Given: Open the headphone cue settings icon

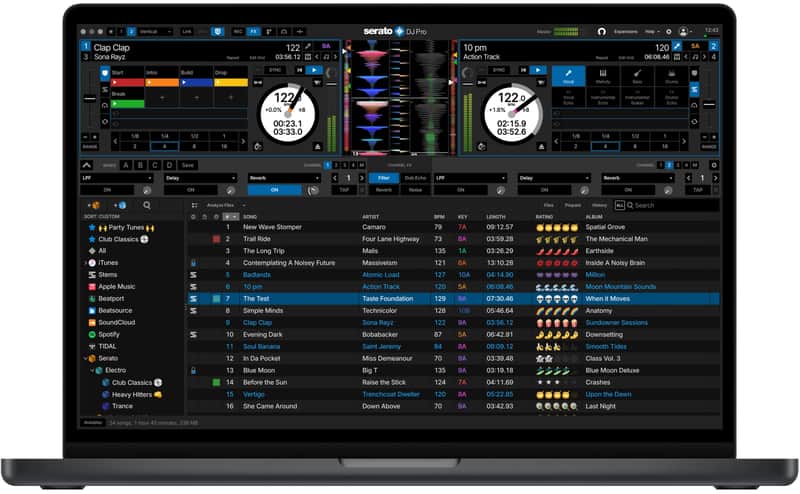Looking at the screenshot, I should tap(602, 32).
